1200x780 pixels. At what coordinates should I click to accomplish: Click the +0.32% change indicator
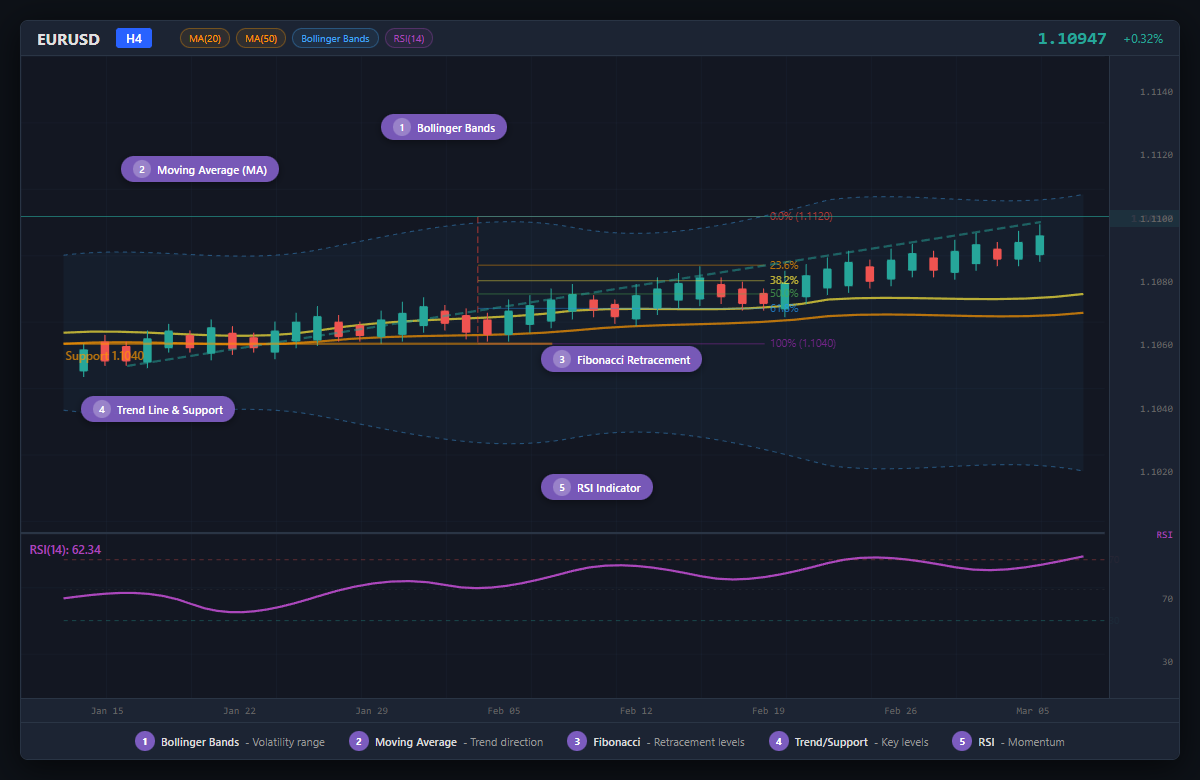[1143, 38]
